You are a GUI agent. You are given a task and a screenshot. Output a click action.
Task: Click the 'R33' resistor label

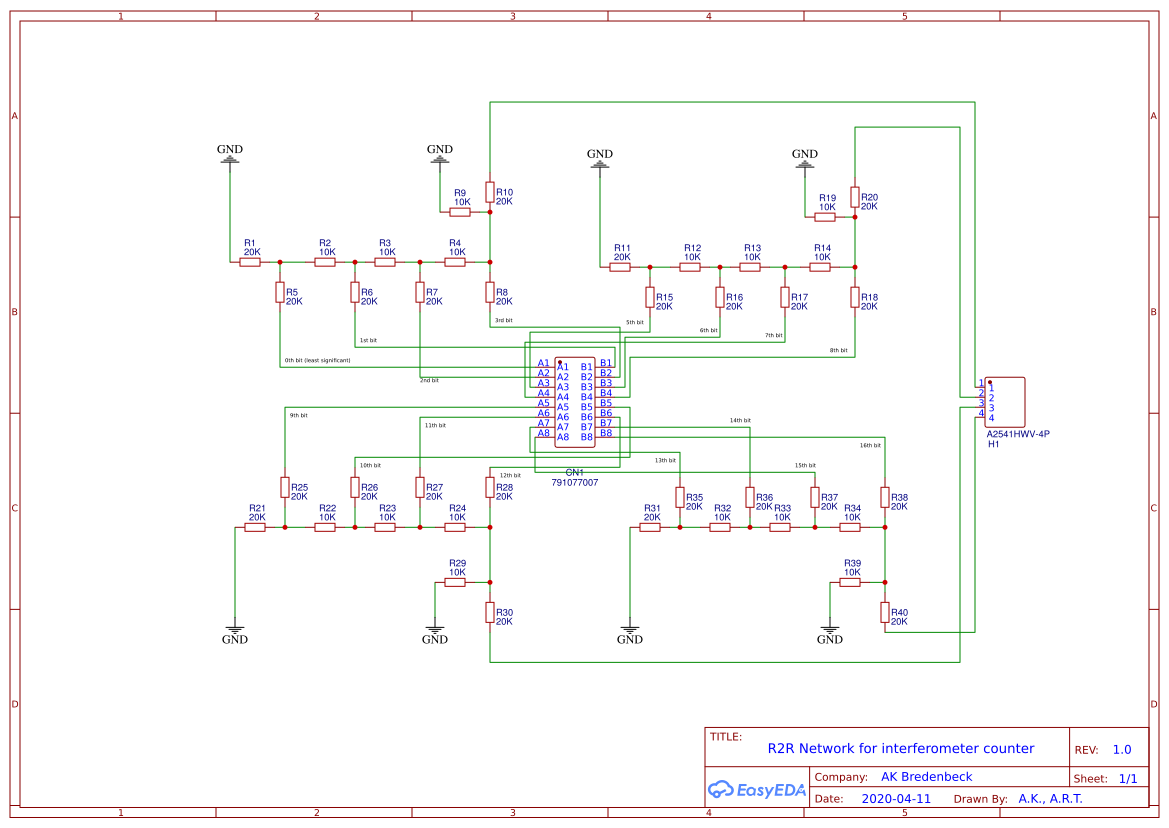782,508
